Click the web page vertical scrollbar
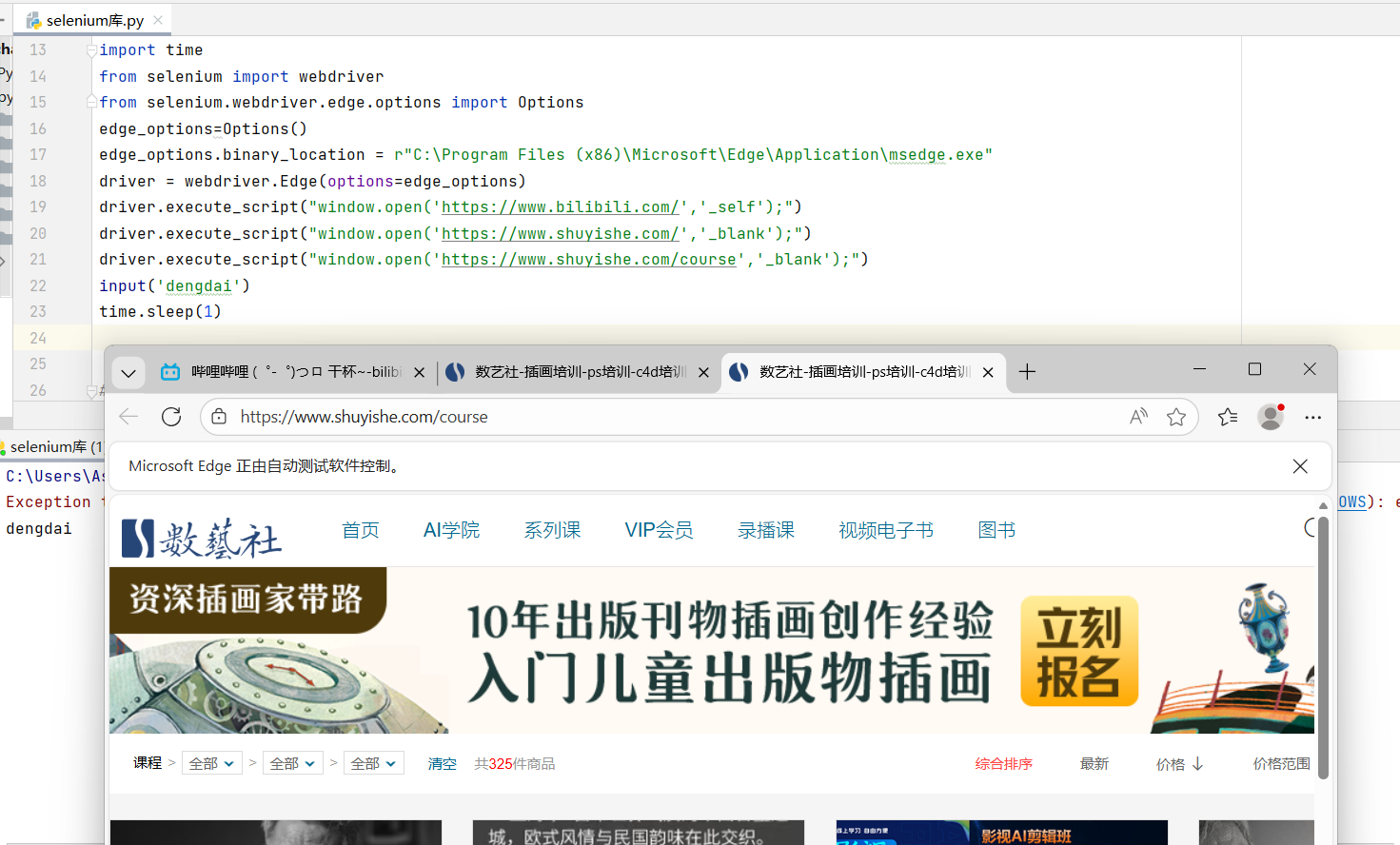Image resolution: width=1400 pixels, height=845 pixels. point(1323,647)
